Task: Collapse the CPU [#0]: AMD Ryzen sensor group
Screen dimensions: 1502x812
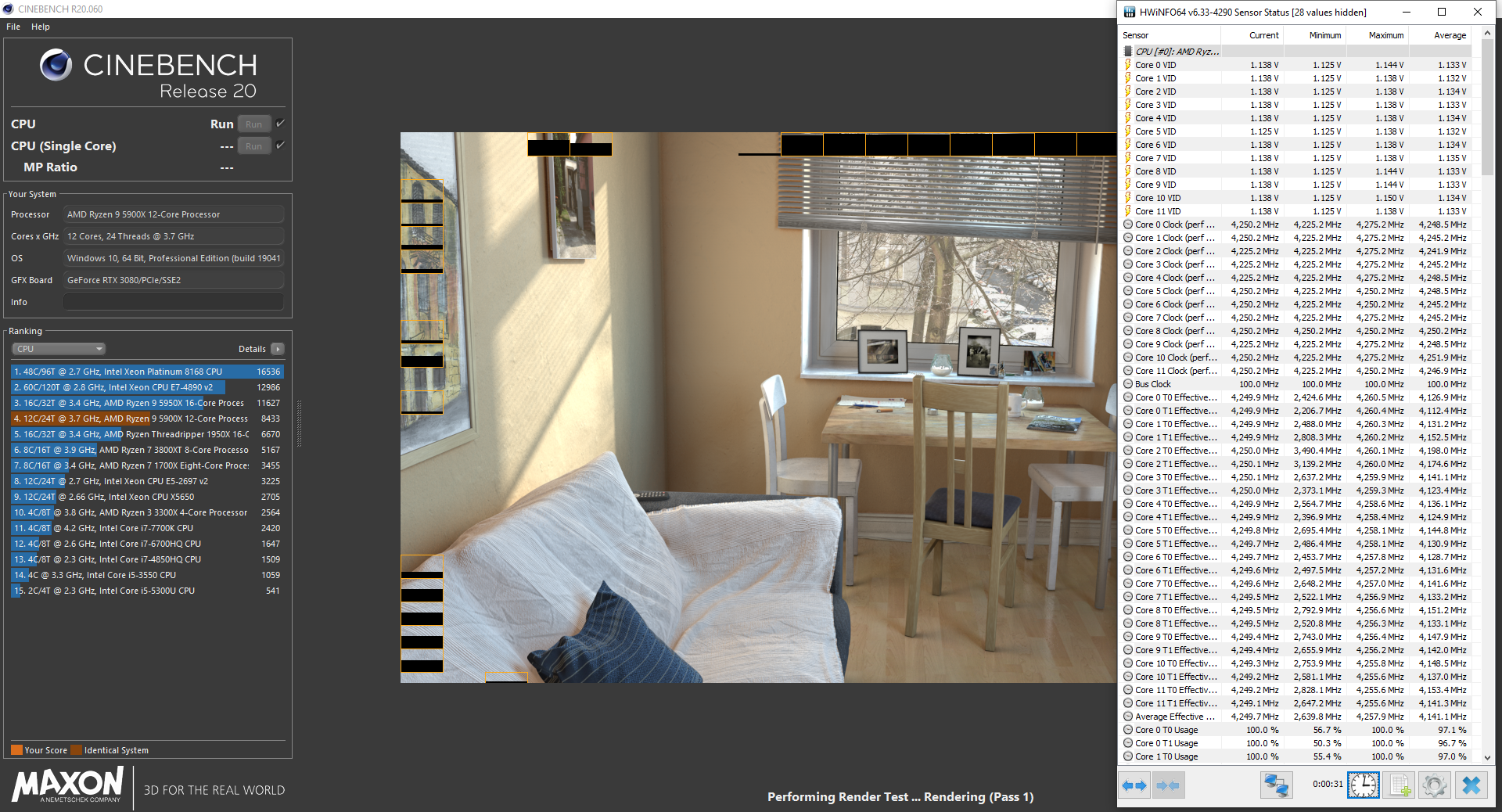Action: 1128,52
